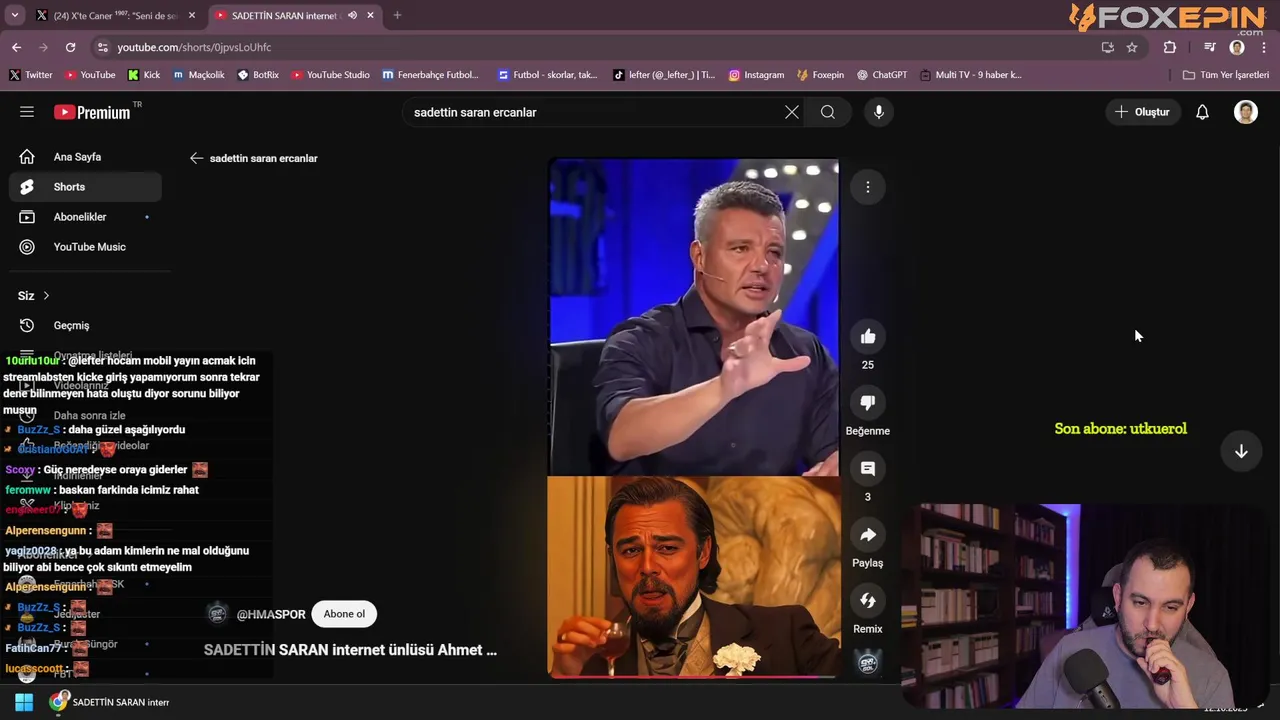Share the Short via Paylaş
This screenshot has width=1280, height=720.
pyautogui.click(x=868, y=535)
